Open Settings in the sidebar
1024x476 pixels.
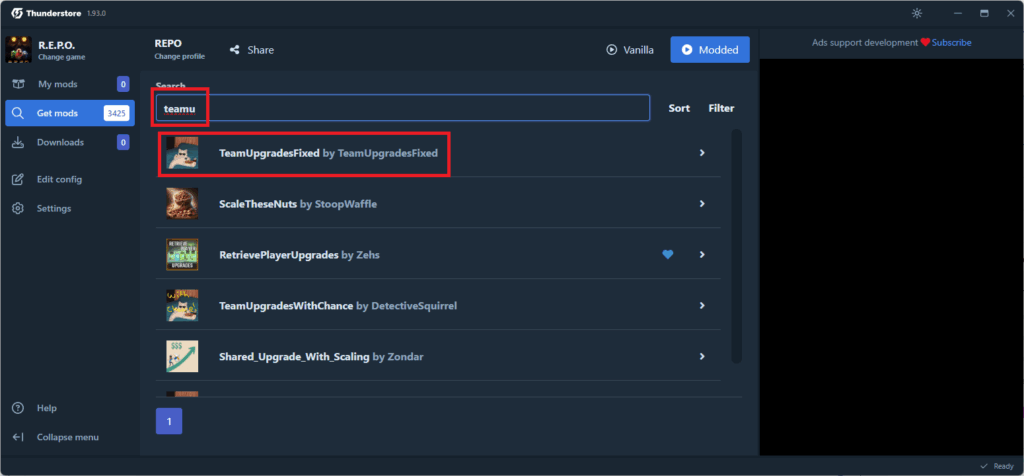coord(69,208)
